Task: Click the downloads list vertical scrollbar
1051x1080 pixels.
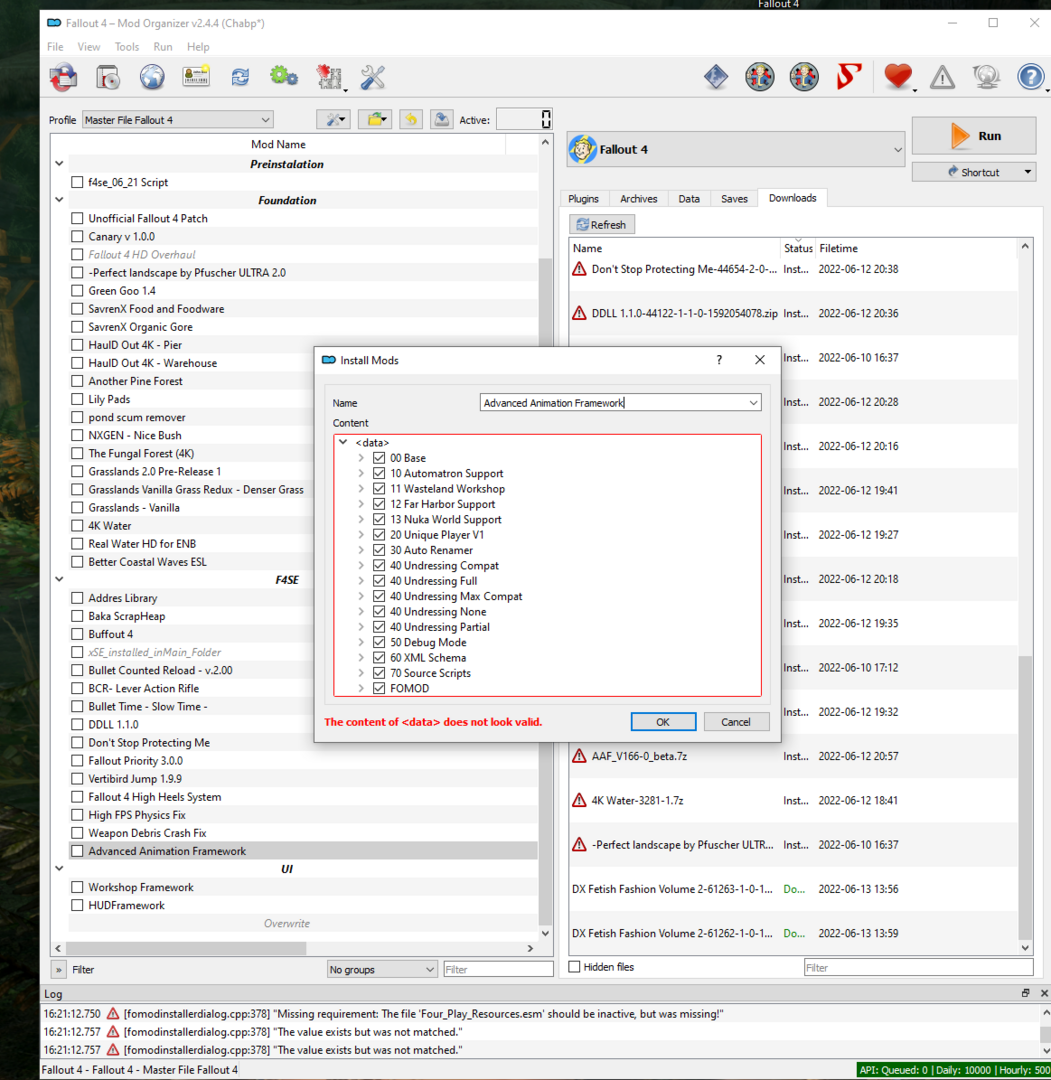Action: [x=1026, y=798]
